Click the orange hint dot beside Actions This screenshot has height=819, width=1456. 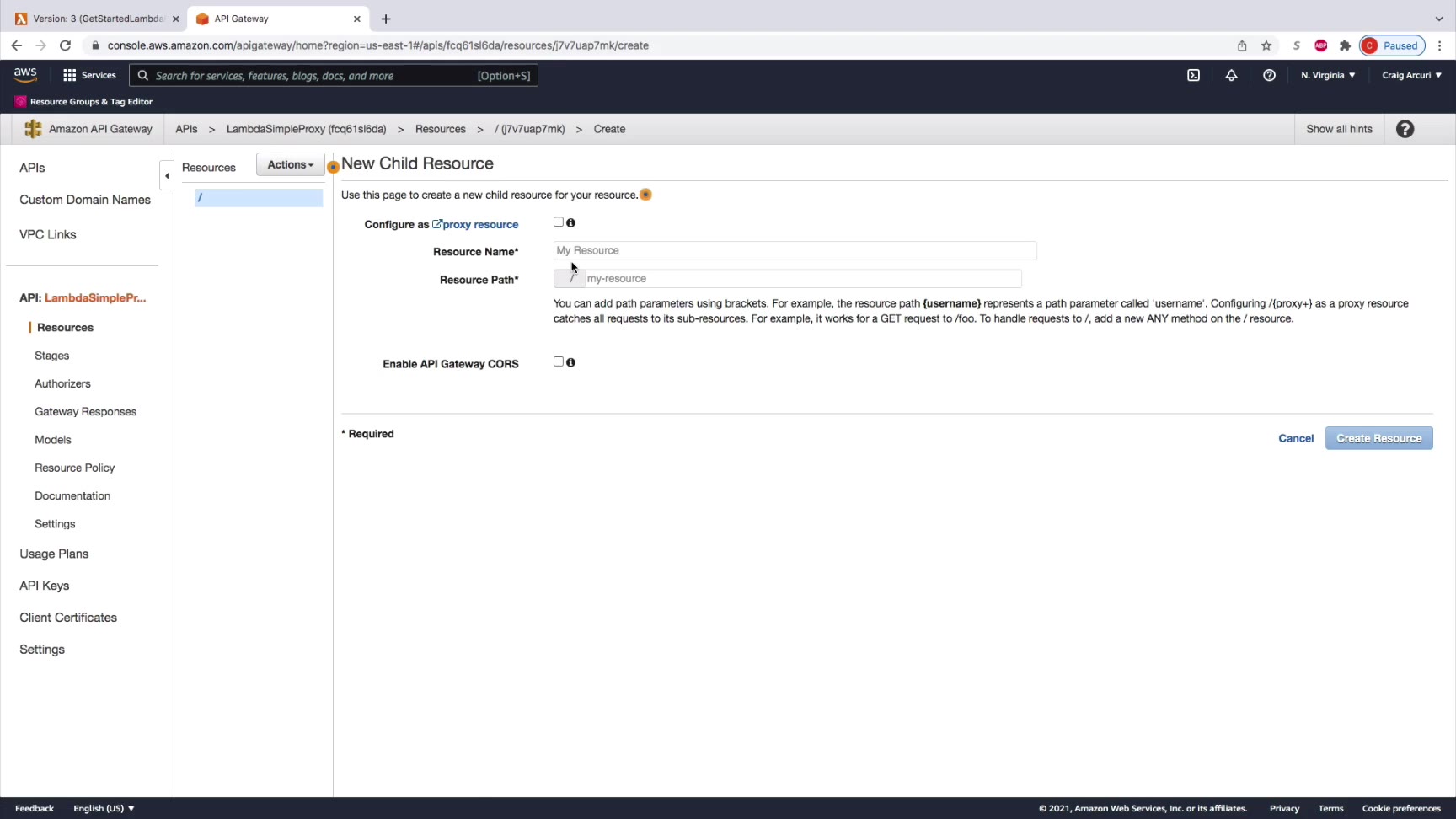pos(333,167)
